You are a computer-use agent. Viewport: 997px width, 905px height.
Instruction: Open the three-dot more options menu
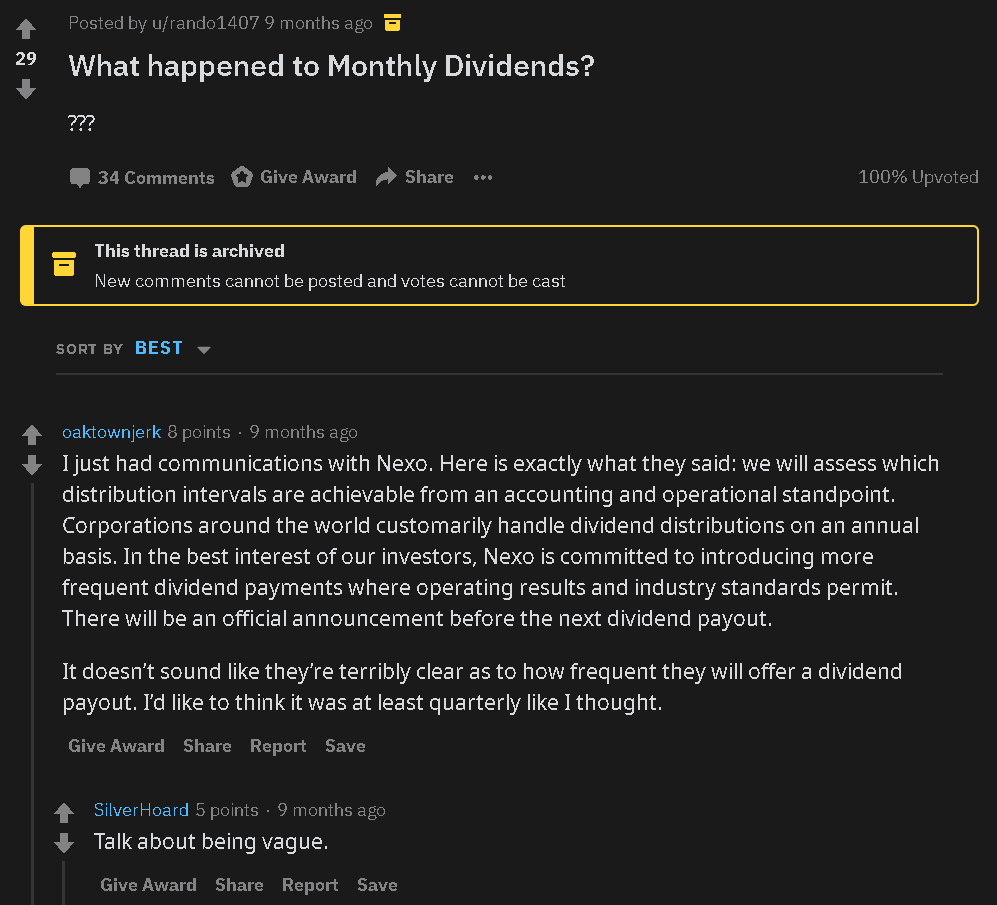483,177
